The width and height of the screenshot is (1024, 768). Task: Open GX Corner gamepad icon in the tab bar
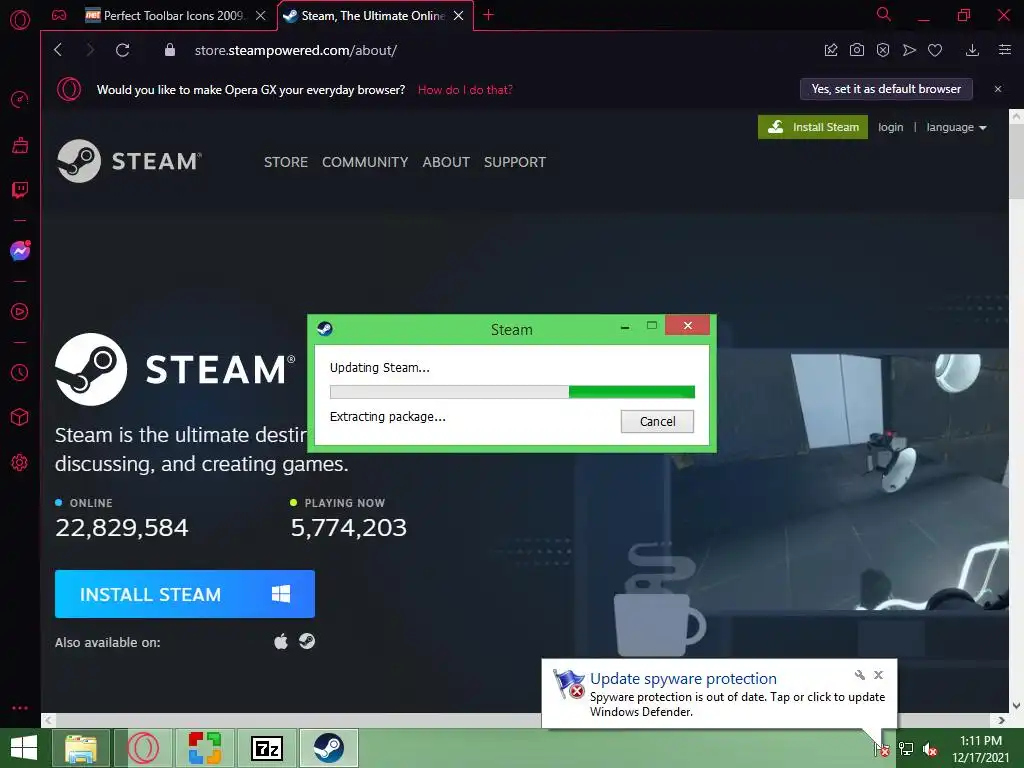(x=59, y=15)
